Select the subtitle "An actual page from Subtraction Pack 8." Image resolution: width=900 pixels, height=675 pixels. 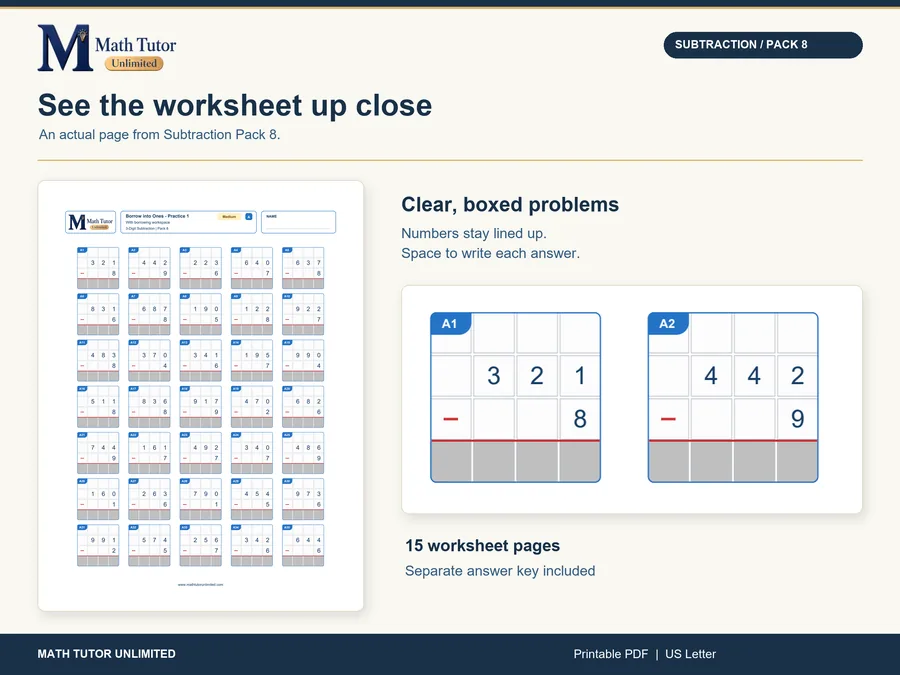(x=160, y=135)
